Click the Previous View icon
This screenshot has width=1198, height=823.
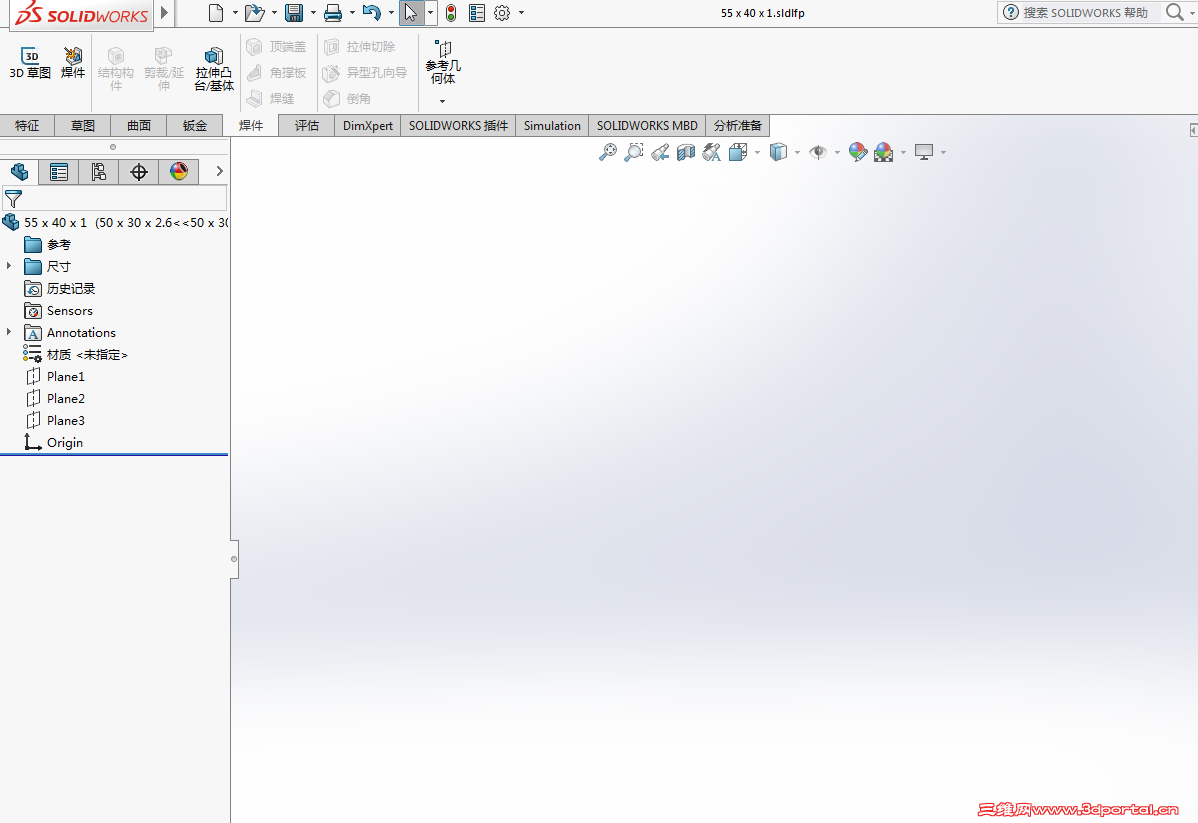coord(660,152)
